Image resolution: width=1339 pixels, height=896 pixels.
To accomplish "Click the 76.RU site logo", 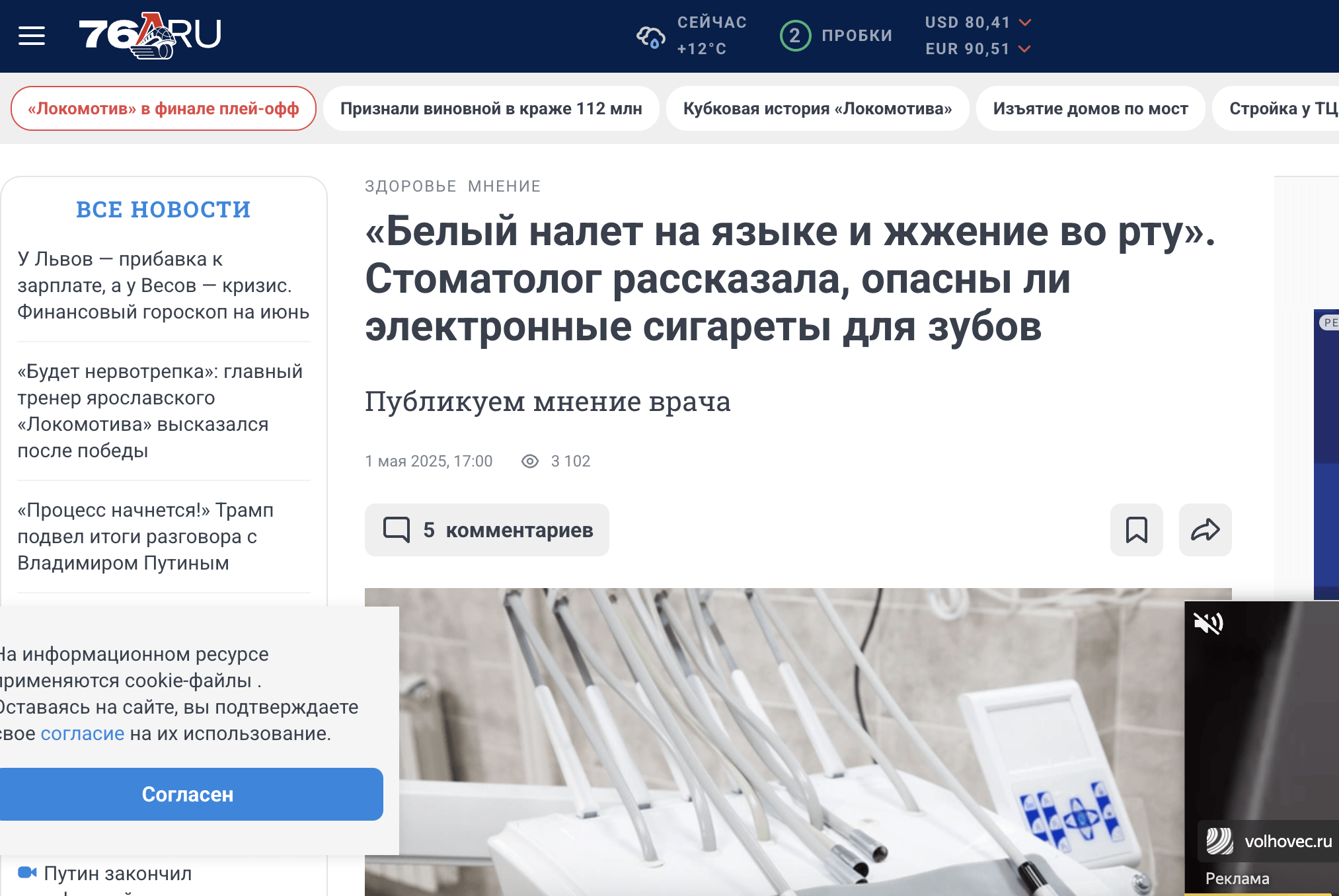I will [150, 36].
